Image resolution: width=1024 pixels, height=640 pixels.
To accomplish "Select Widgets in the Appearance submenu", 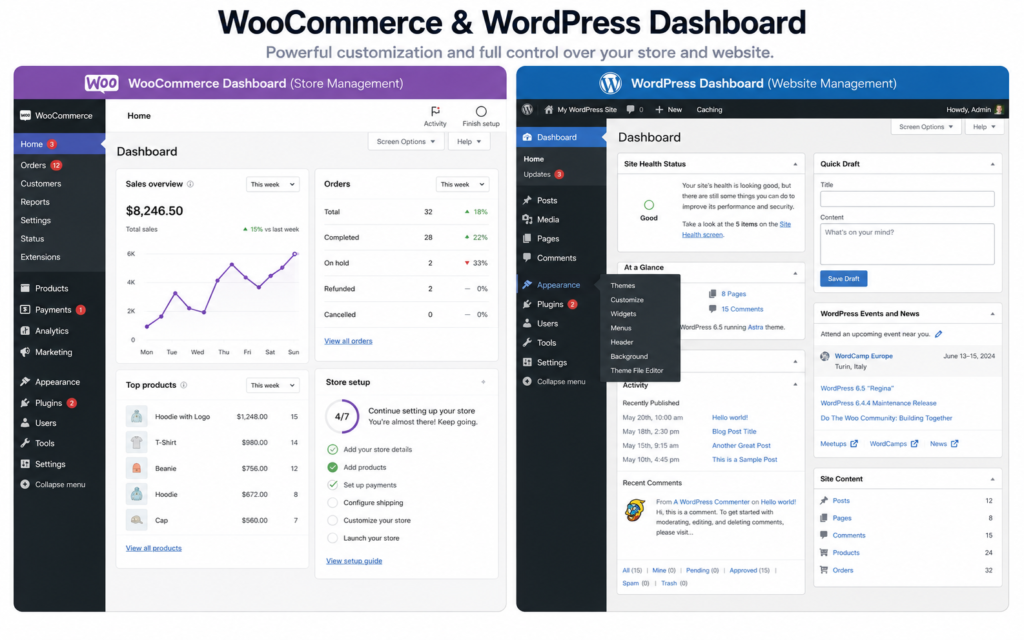I will coord(623,314).
